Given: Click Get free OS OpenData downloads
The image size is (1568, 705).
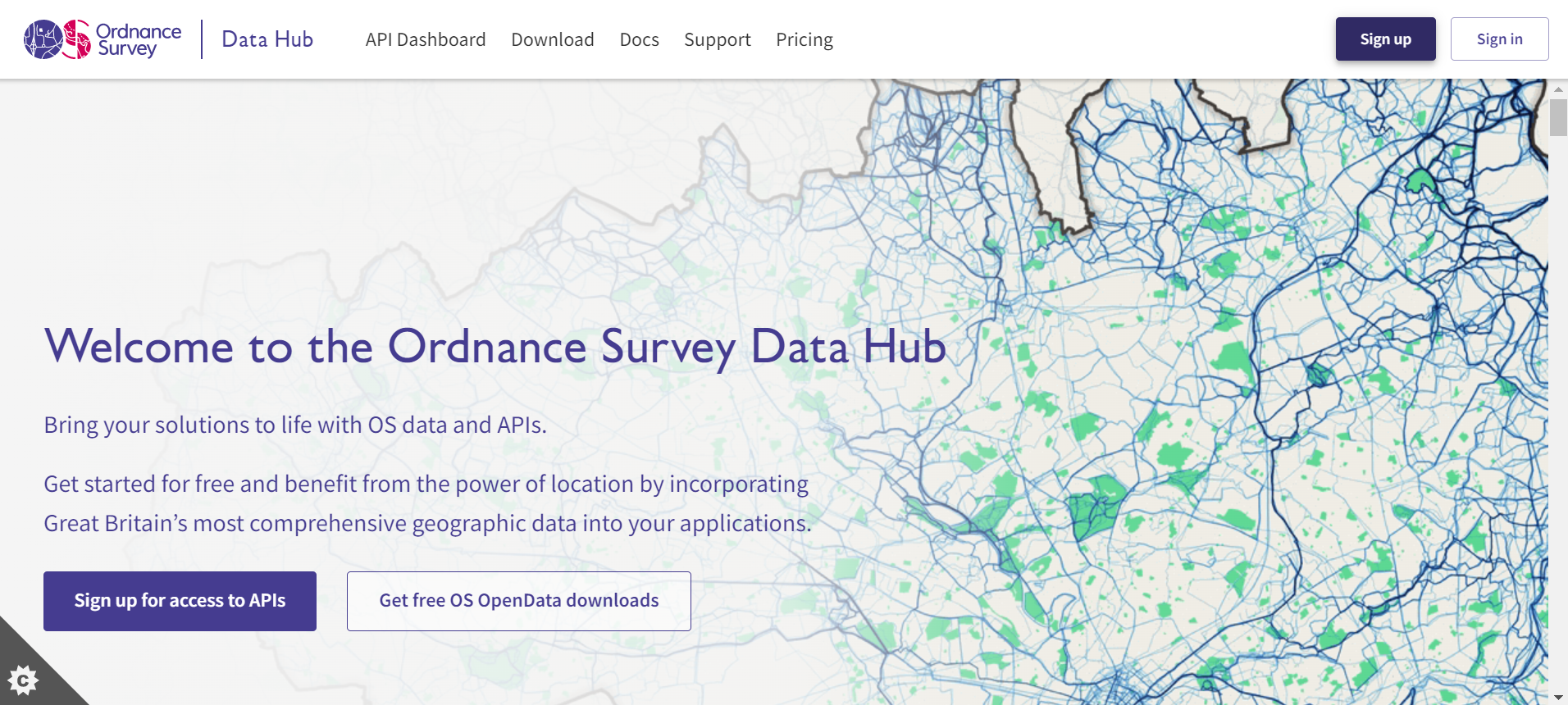Looking at the screenshot, I should [519, 601].
